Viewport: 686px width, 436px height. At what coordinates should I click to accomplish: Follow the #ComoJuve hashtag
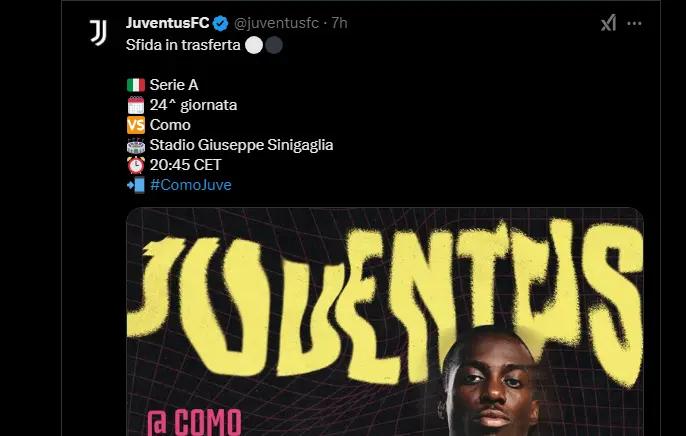tap(191, 185)
